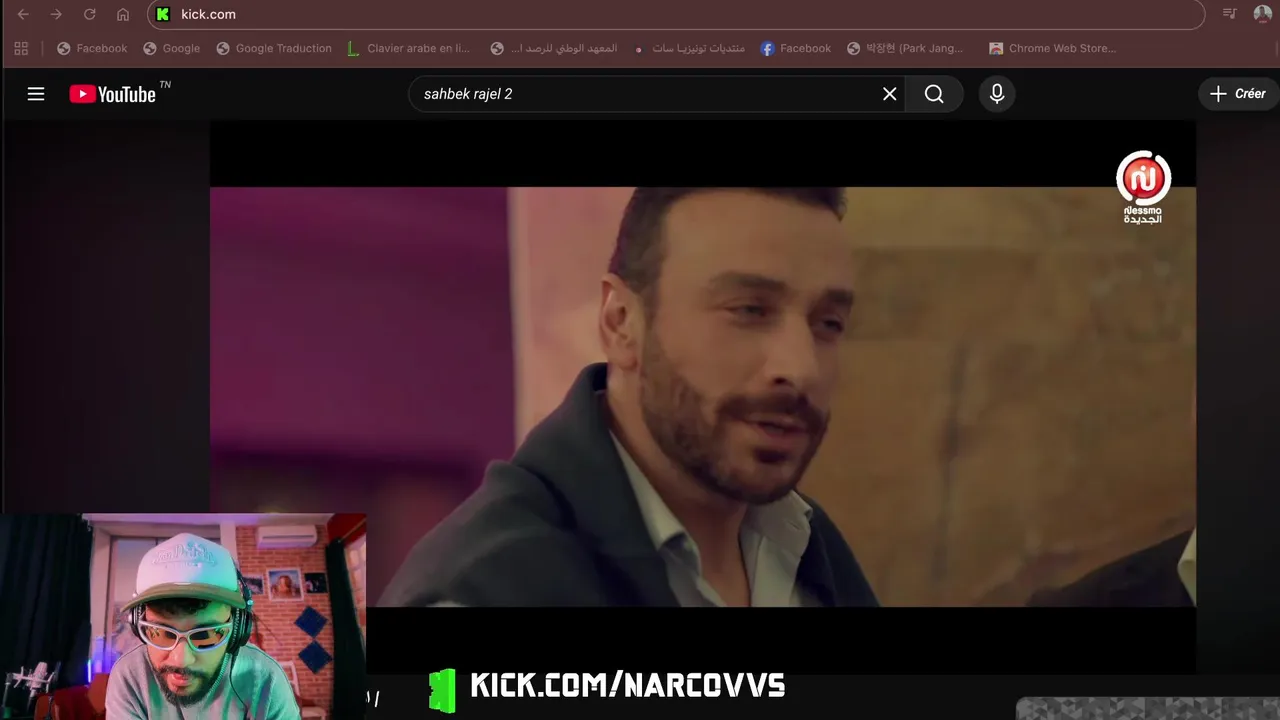Open the Park Jang... bookmark

pos(905,48)
